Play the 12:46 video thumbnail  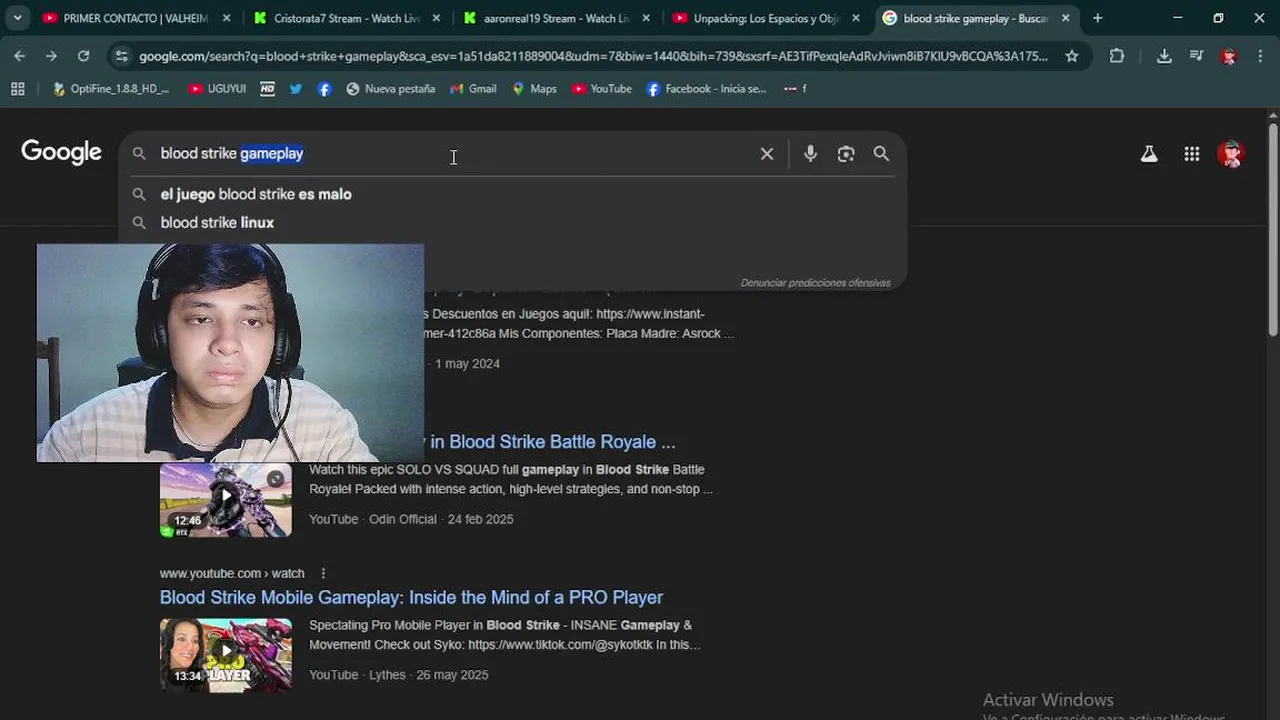[x=226, y=499]
